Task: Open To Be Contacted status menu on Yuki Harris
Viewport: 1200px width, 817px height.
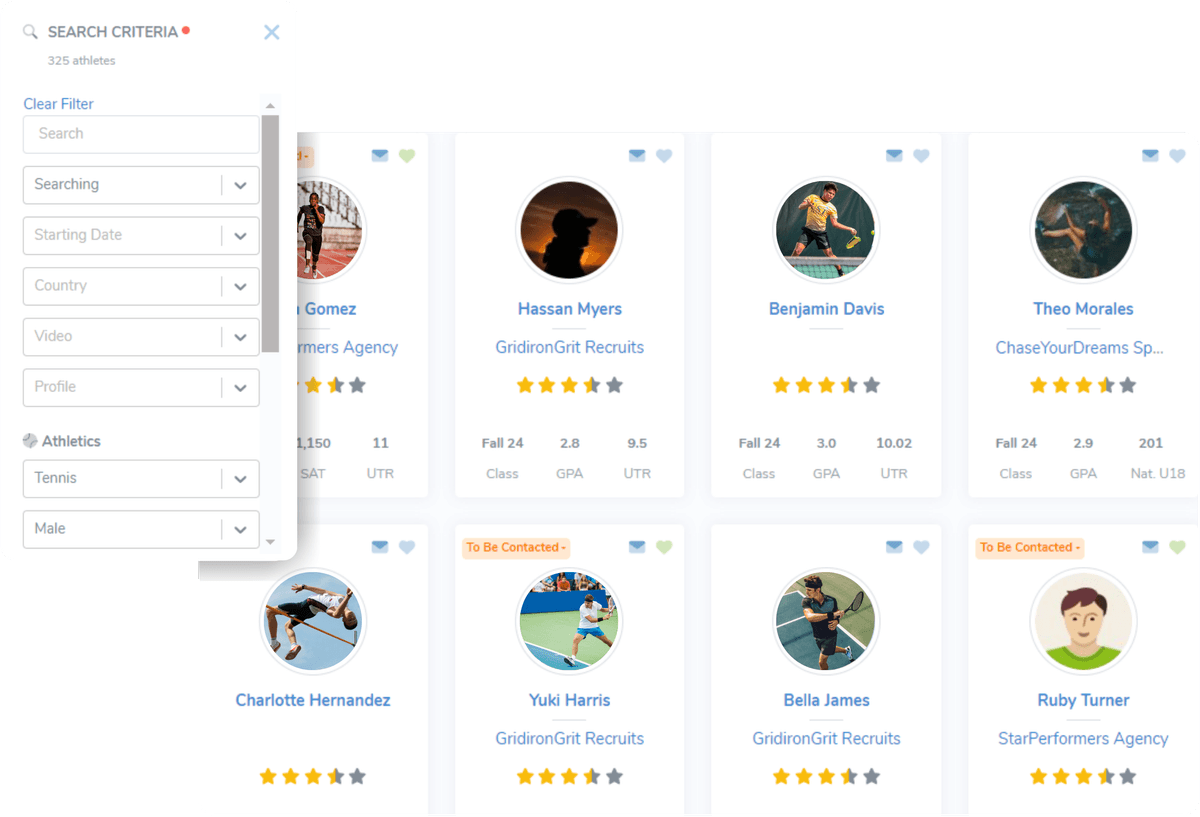Action: point(516,548)
